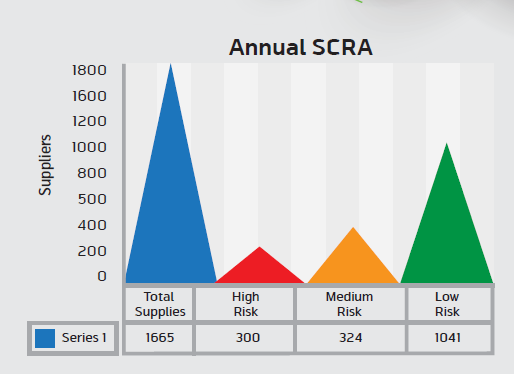514x374 pixels.
Task: Click the blue Series 1 legend swatch
Action: point(45,338)
